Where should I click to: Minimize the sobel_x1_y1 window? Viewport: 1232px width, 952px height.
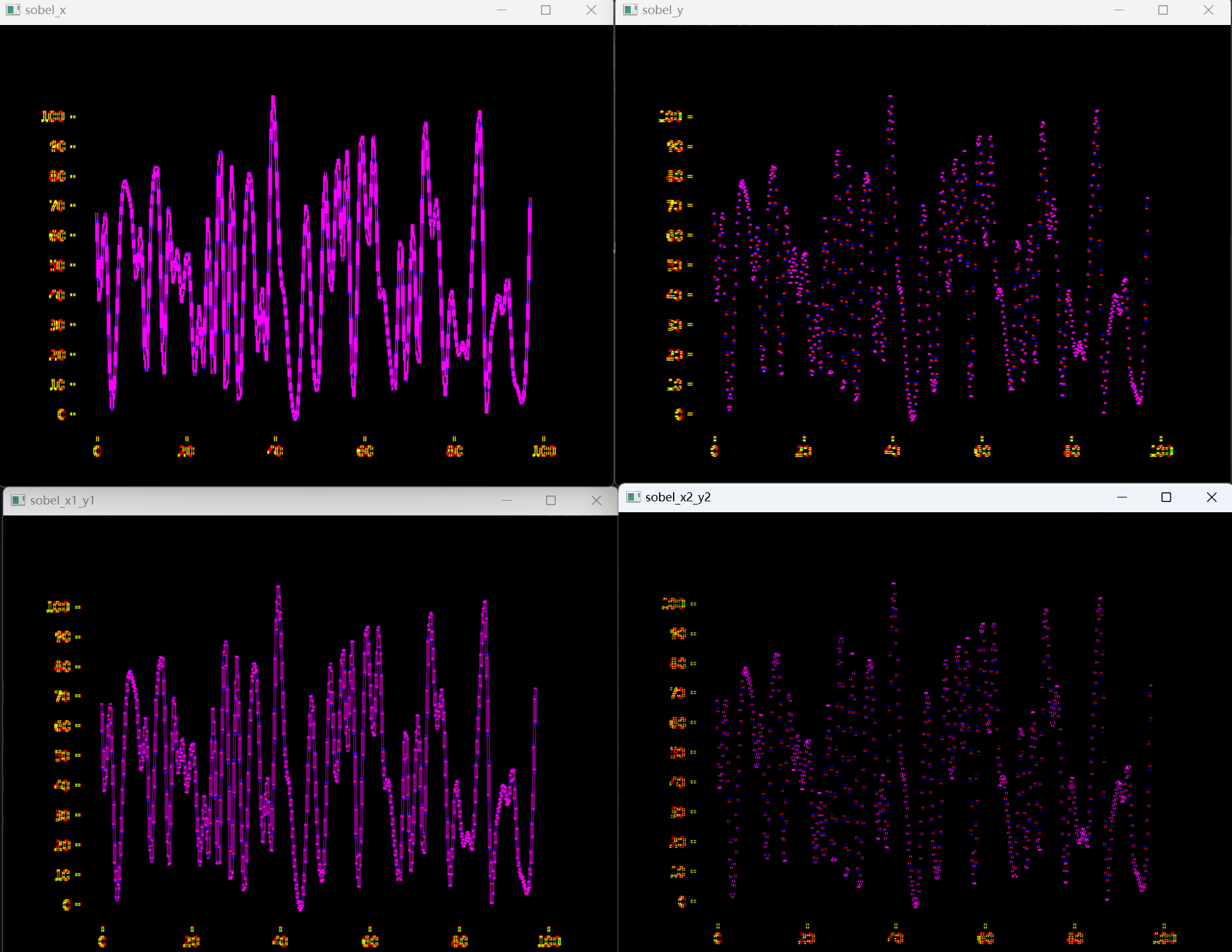[x=506, y=500]
